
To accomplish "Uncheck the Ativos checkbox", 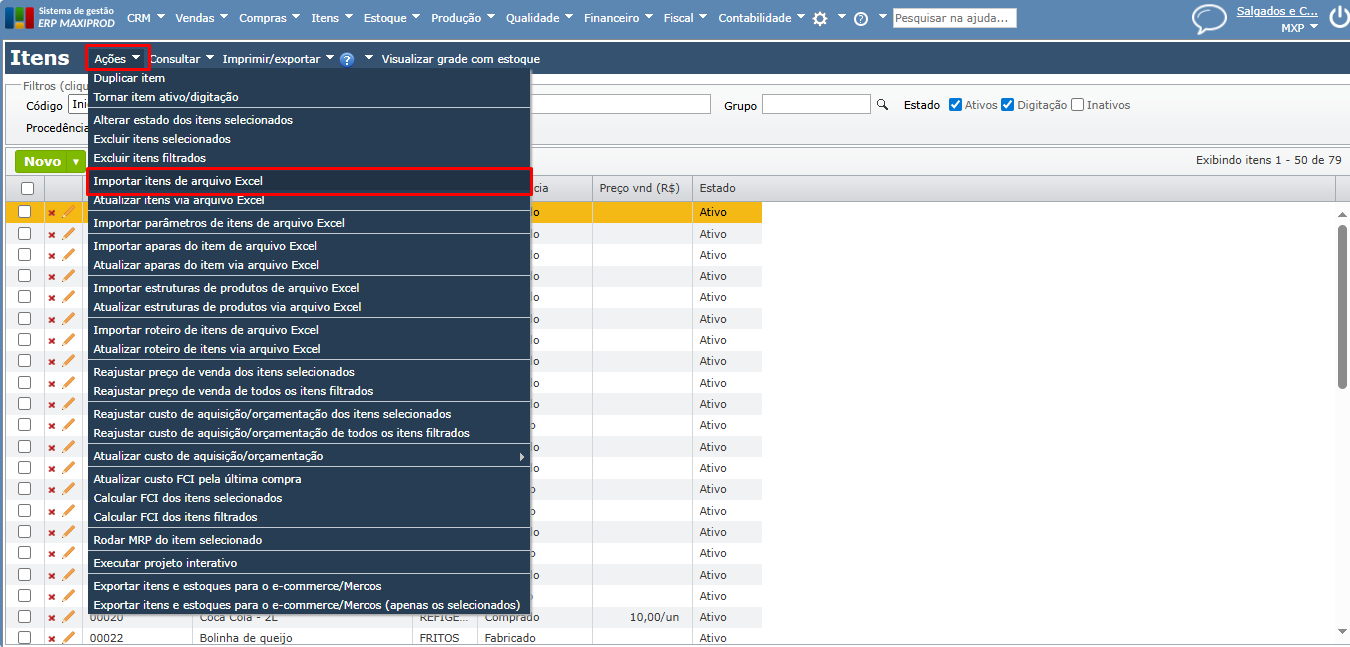I will [x=955, y=105].
